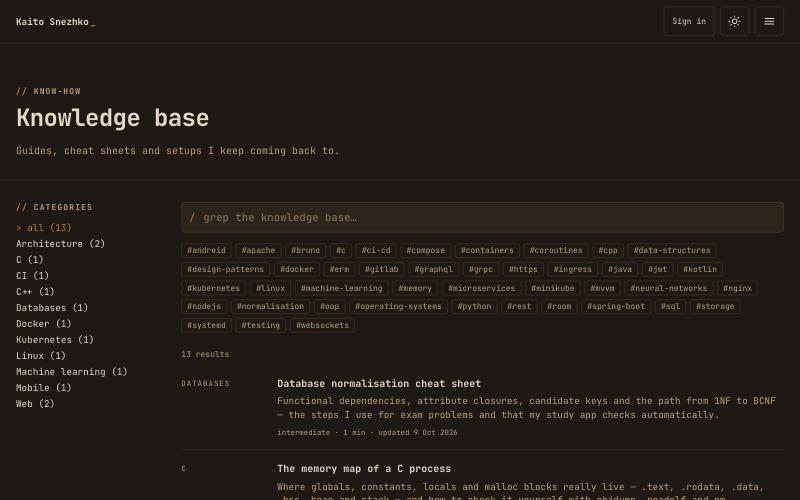Toggle the #compose tag filter
The image size is (800, 500).
426,251
